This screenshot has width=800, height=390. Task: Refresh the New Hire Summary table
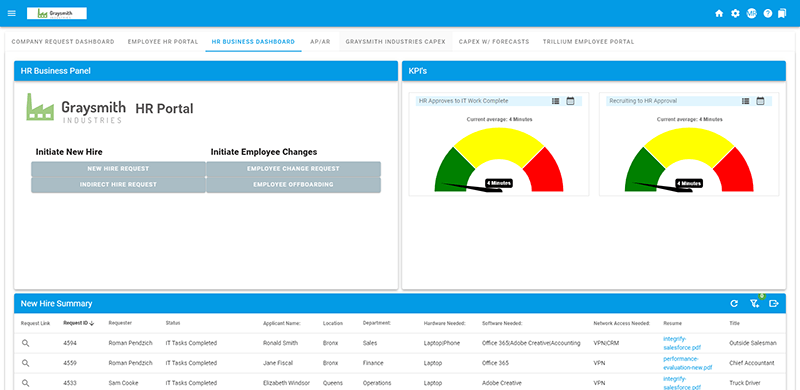(x=734, y=304)
